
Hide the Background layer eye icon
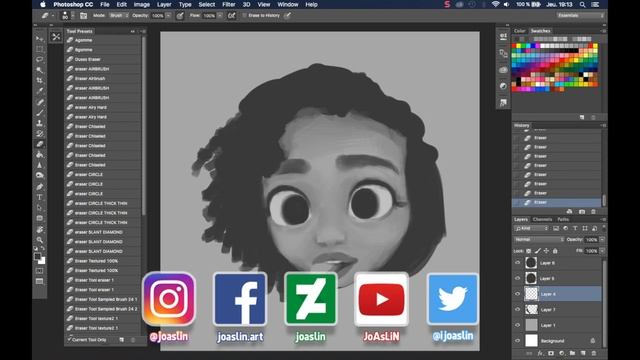point(518,340)
